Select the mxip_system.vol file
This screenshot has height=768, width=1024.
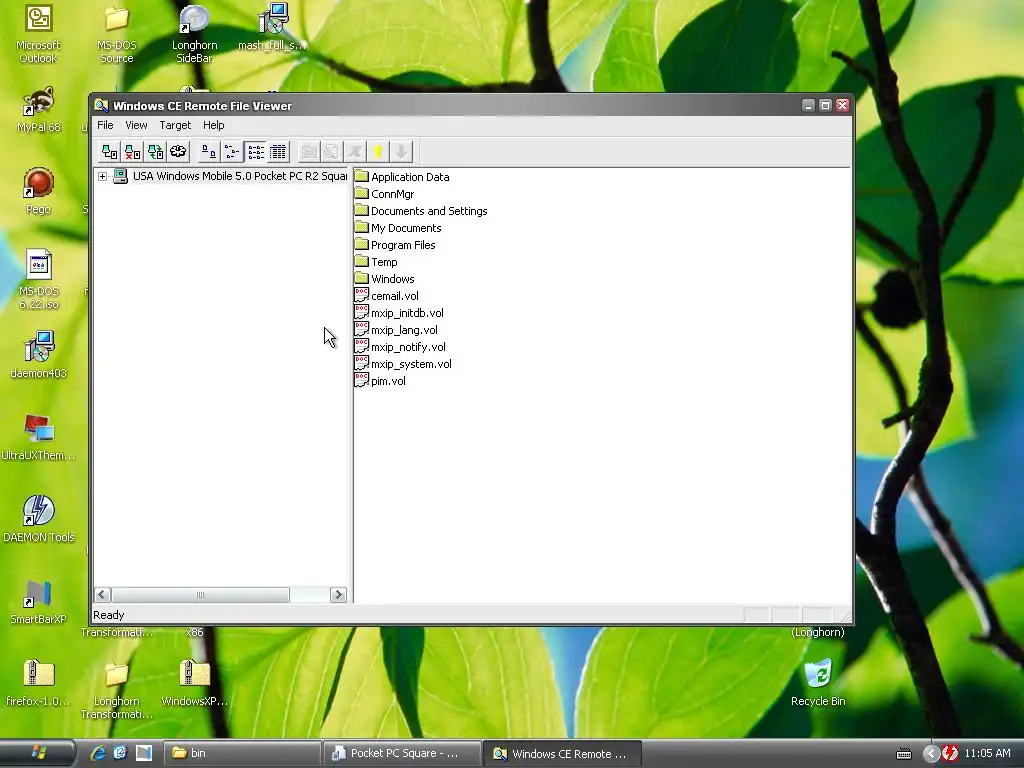coord(404,363)
